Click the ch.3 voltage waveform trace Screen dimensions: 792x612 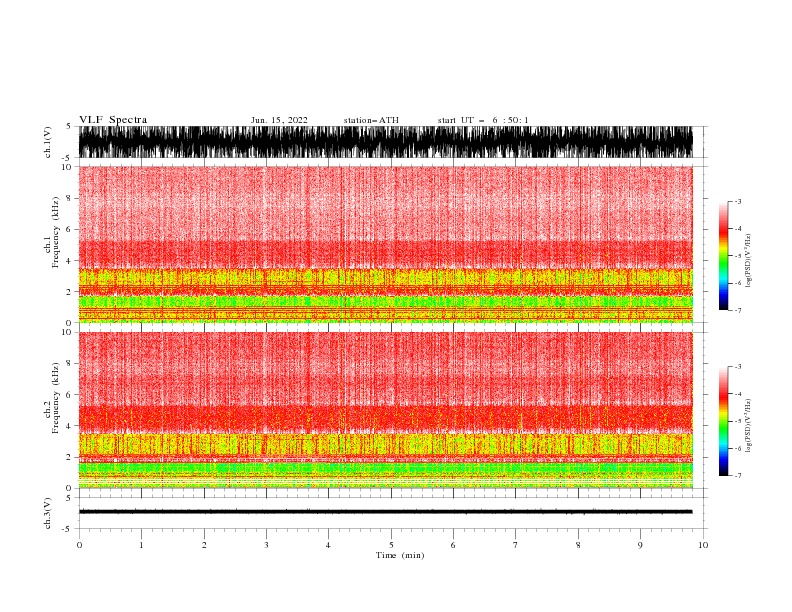click(x=385, y=512)
